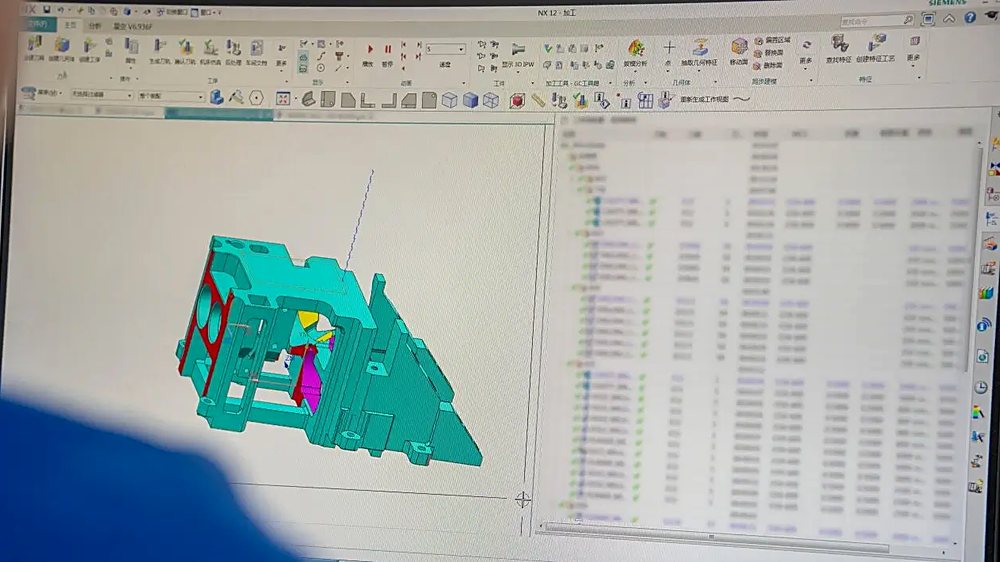Click Extract Geometry Feature (抽取几何特征)
The height and width of the screenshot is (562, 1000).
coord(700,53)
